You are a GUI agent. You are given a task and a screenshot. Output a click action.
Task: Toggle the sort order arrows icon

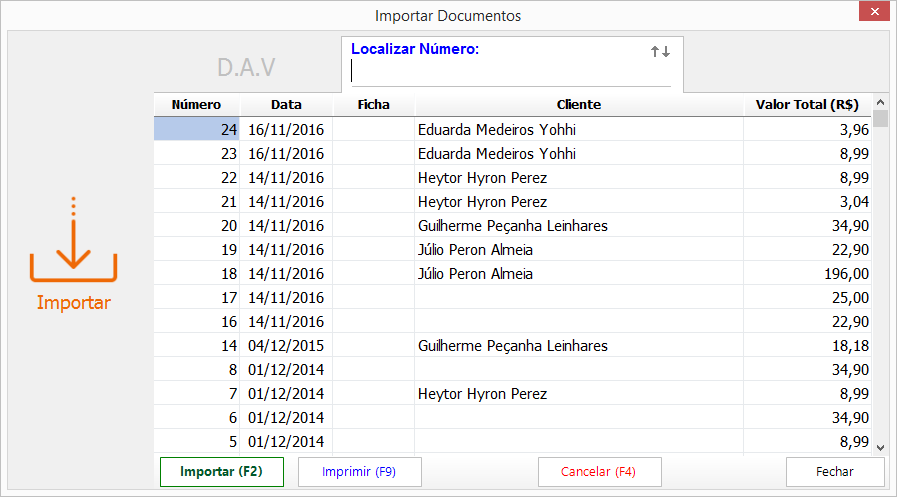pos(660,51)
